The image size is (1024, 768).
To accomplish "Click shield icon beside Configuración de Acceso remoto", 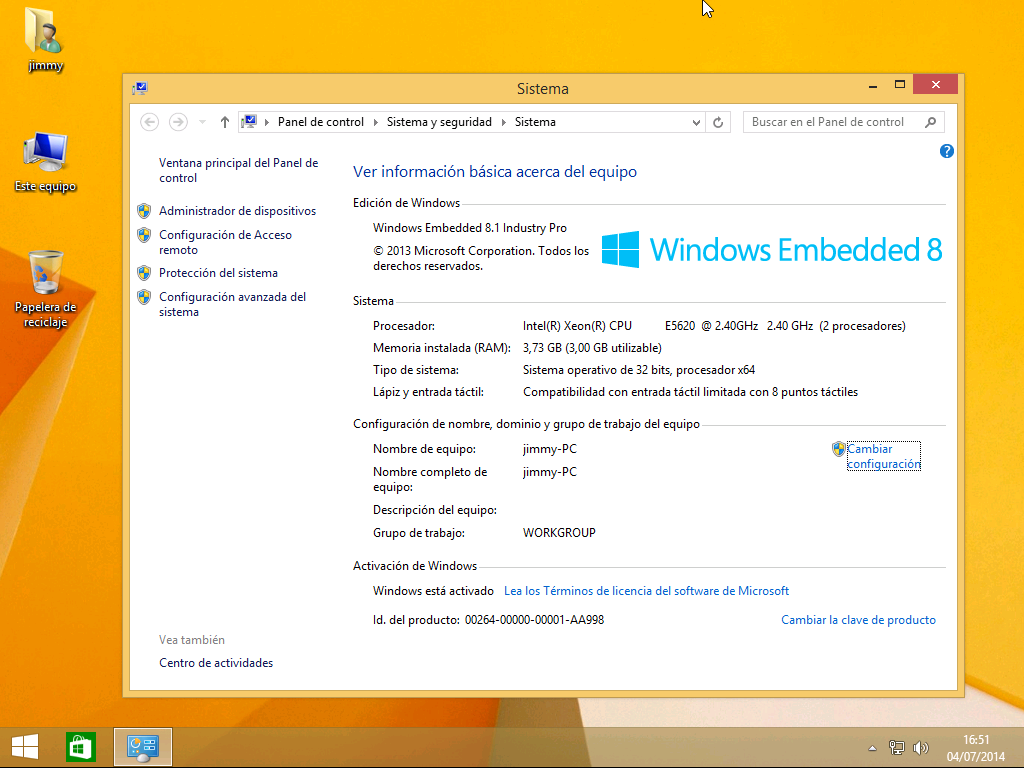I will point(144,235).
